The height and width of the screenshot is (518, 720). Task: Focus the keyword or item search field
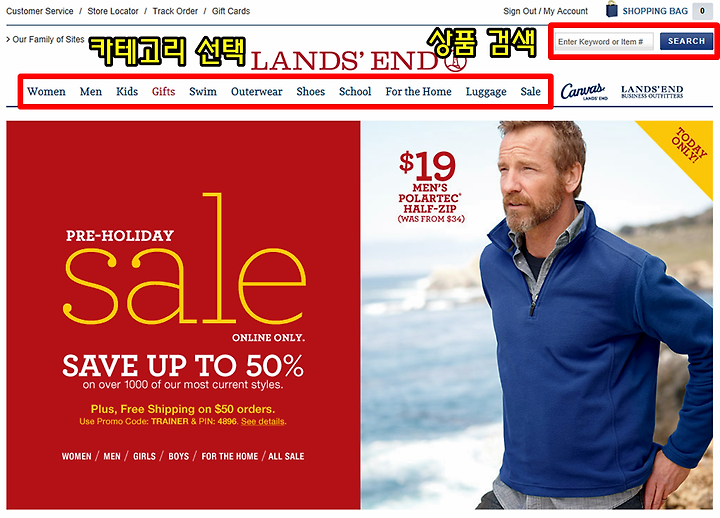(x=604, y=42)
